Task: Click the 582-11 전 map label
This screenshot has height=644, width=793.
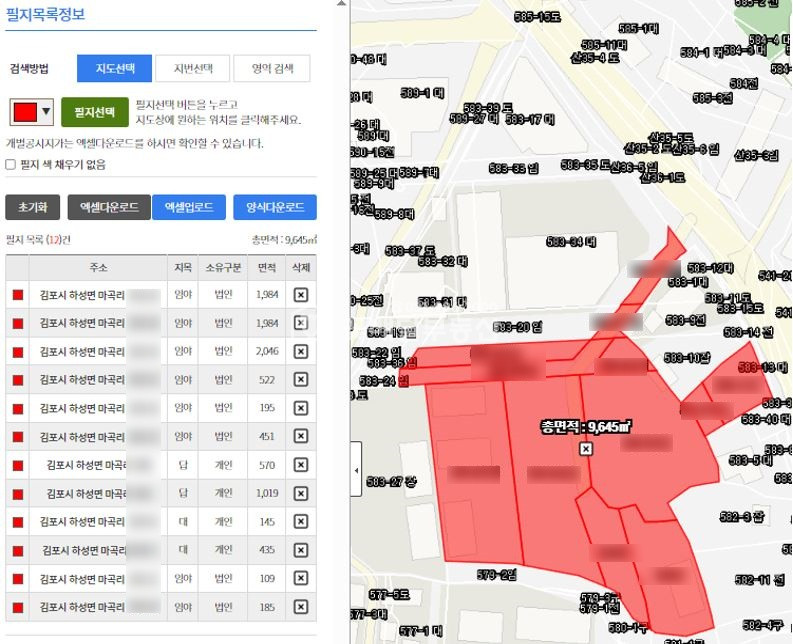Action: 760,579
